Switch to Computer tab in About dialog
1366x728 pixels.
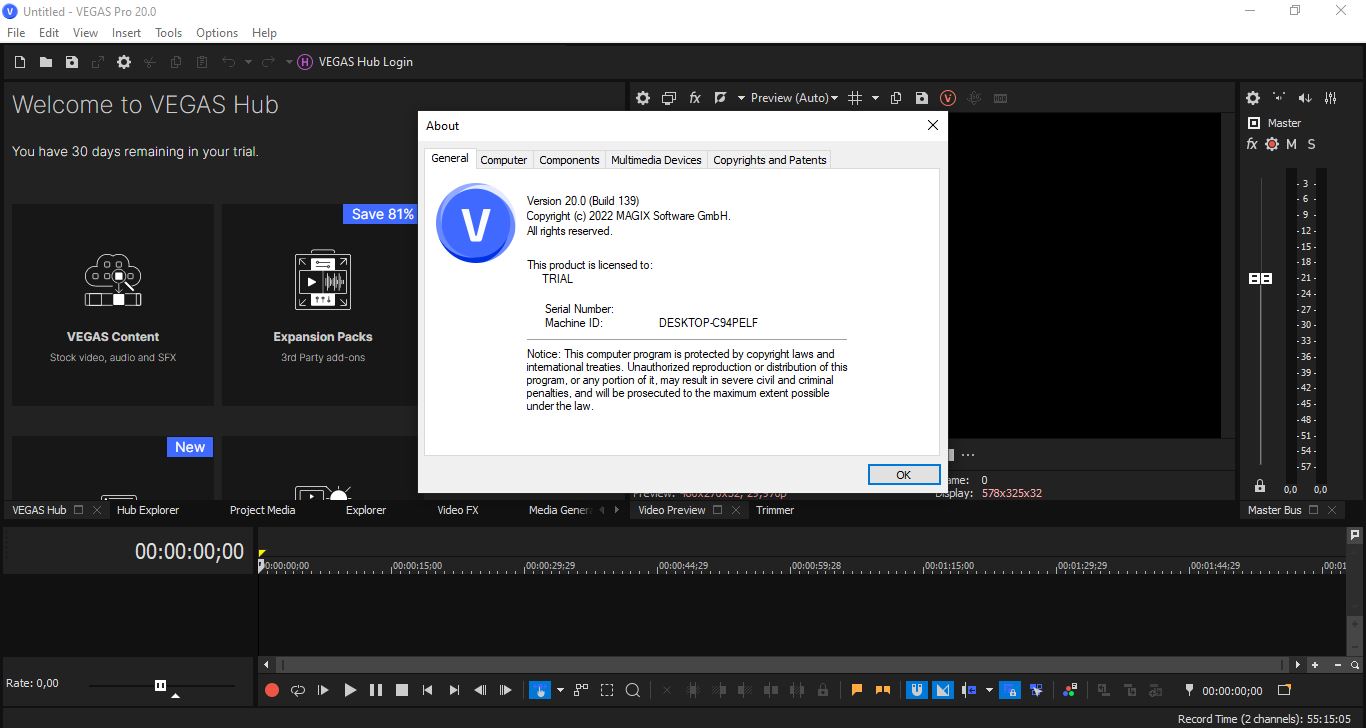point(504,160)
